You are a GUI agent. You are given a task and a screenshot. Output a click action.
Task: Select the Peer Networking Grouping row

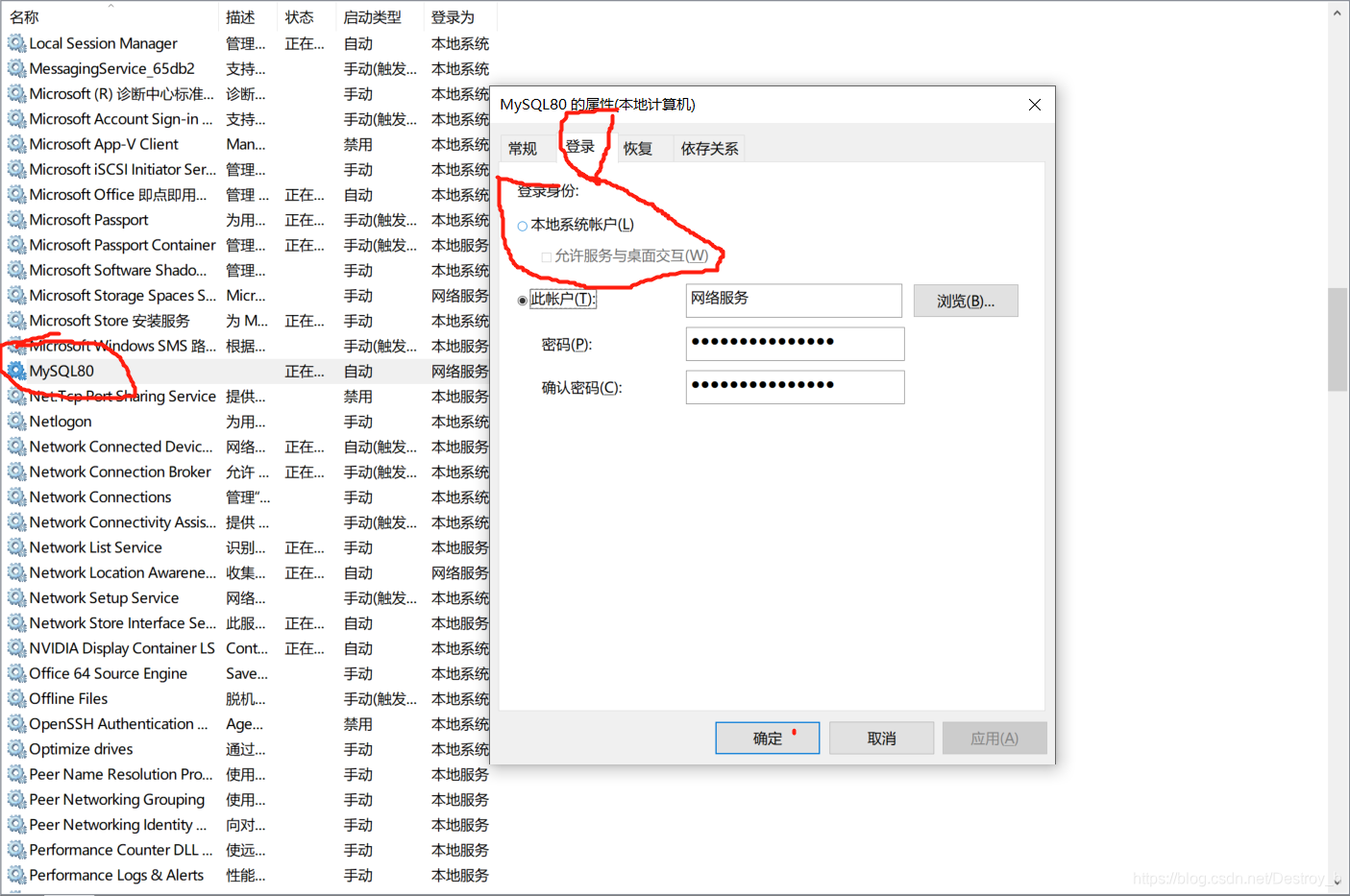point(248,800)
